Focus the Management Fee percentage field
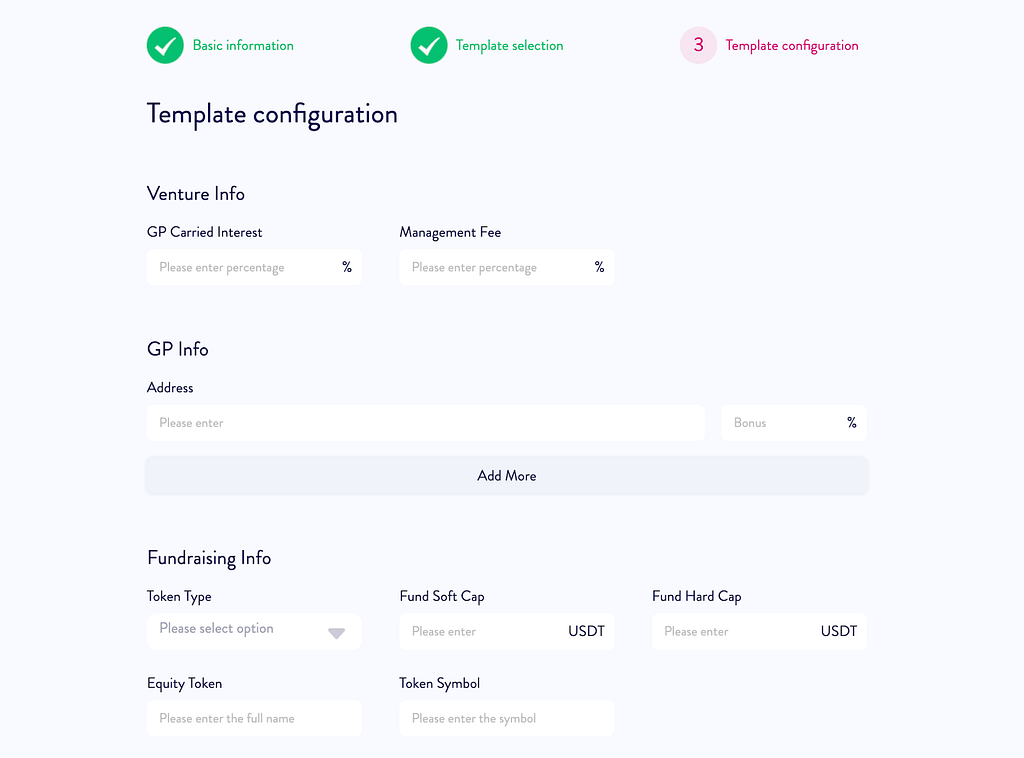 point(507,267)
